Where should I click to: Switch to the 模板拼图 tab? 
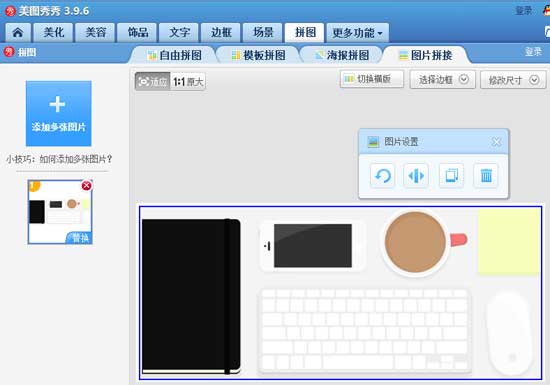(258, 55)
